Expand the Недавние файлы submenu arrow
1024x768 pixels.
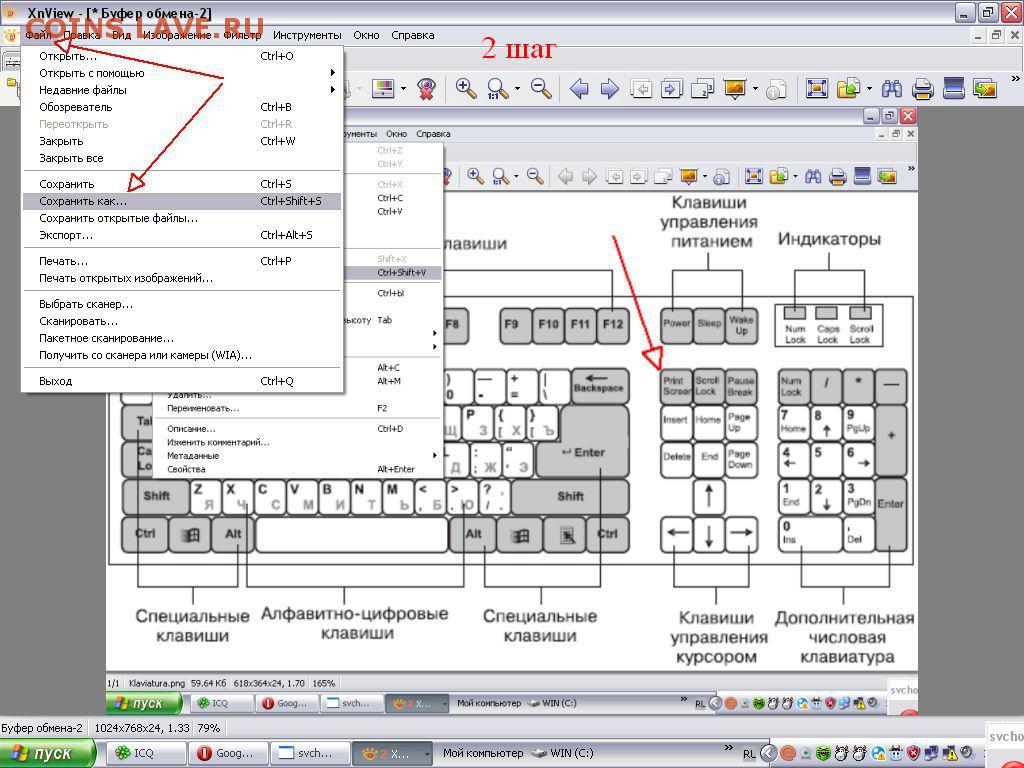pyautogui.click(x=332, y=90)
